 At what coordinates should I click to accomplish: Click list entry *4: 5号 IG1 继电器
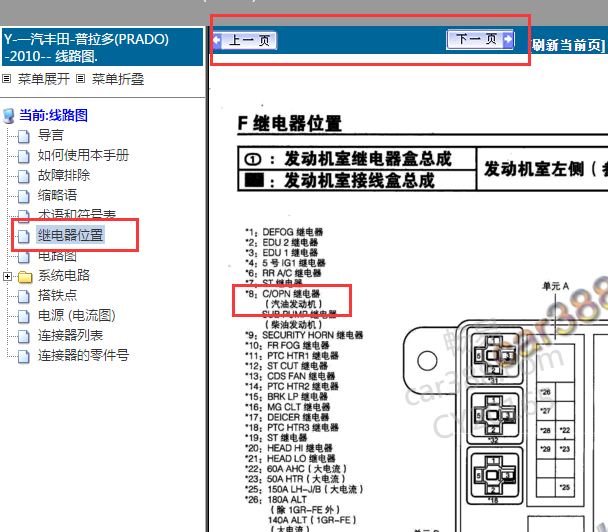[285, 263]
